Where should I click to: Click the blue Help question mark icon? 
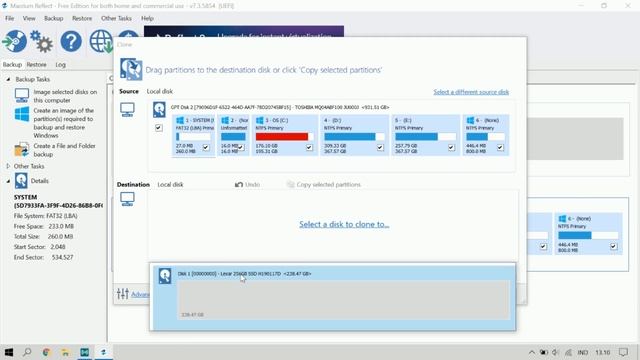point(71,41)
